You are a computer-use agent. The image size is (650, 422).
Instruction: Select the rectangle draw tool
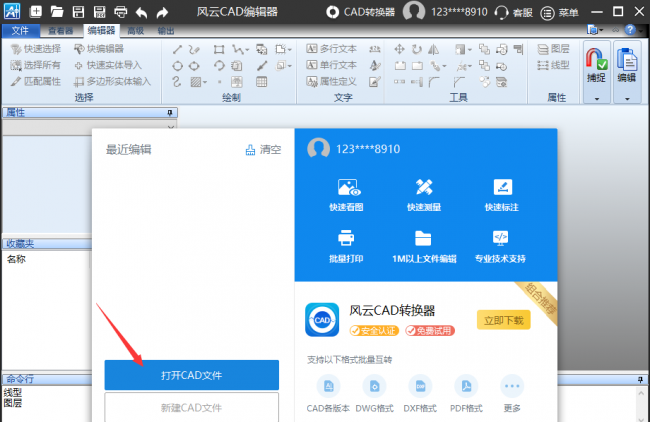pos(219,50)
